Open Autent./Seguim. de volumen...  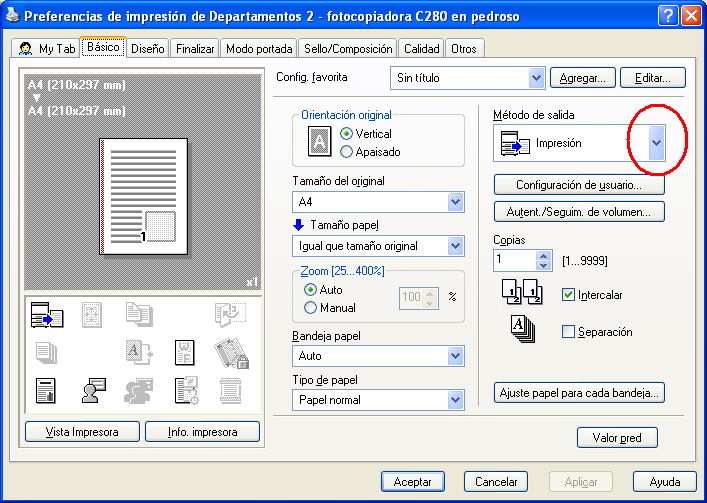point(579,211)
